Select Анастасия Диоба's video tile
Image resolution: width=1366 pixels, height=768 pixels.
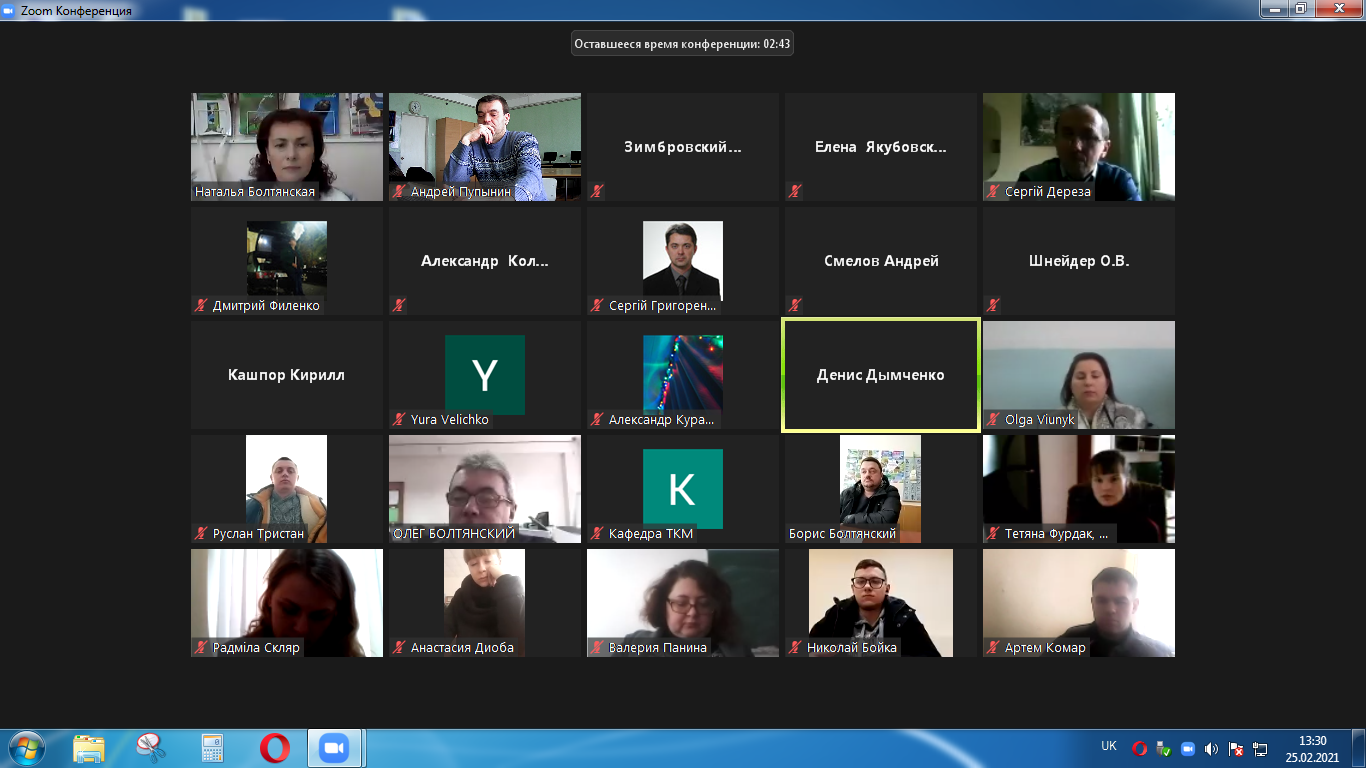(x=485, y=603)
